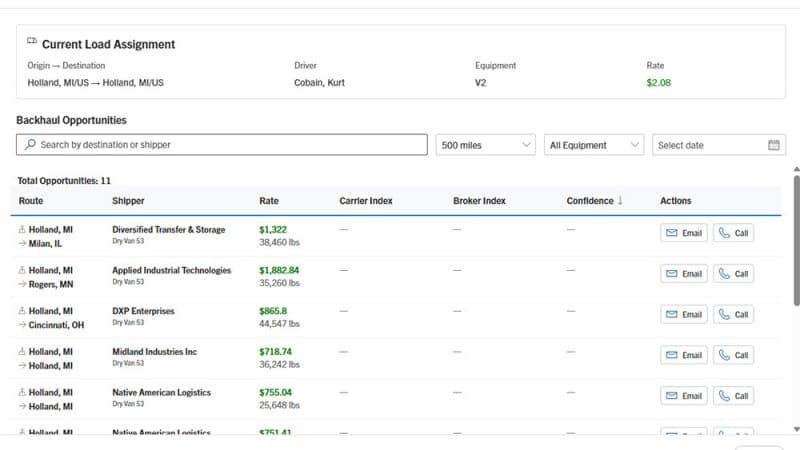The width and height of the screenshot is (800, 450).
Task: Email Diversified Transfer & Storage shipper
Action: click(684, 233)
